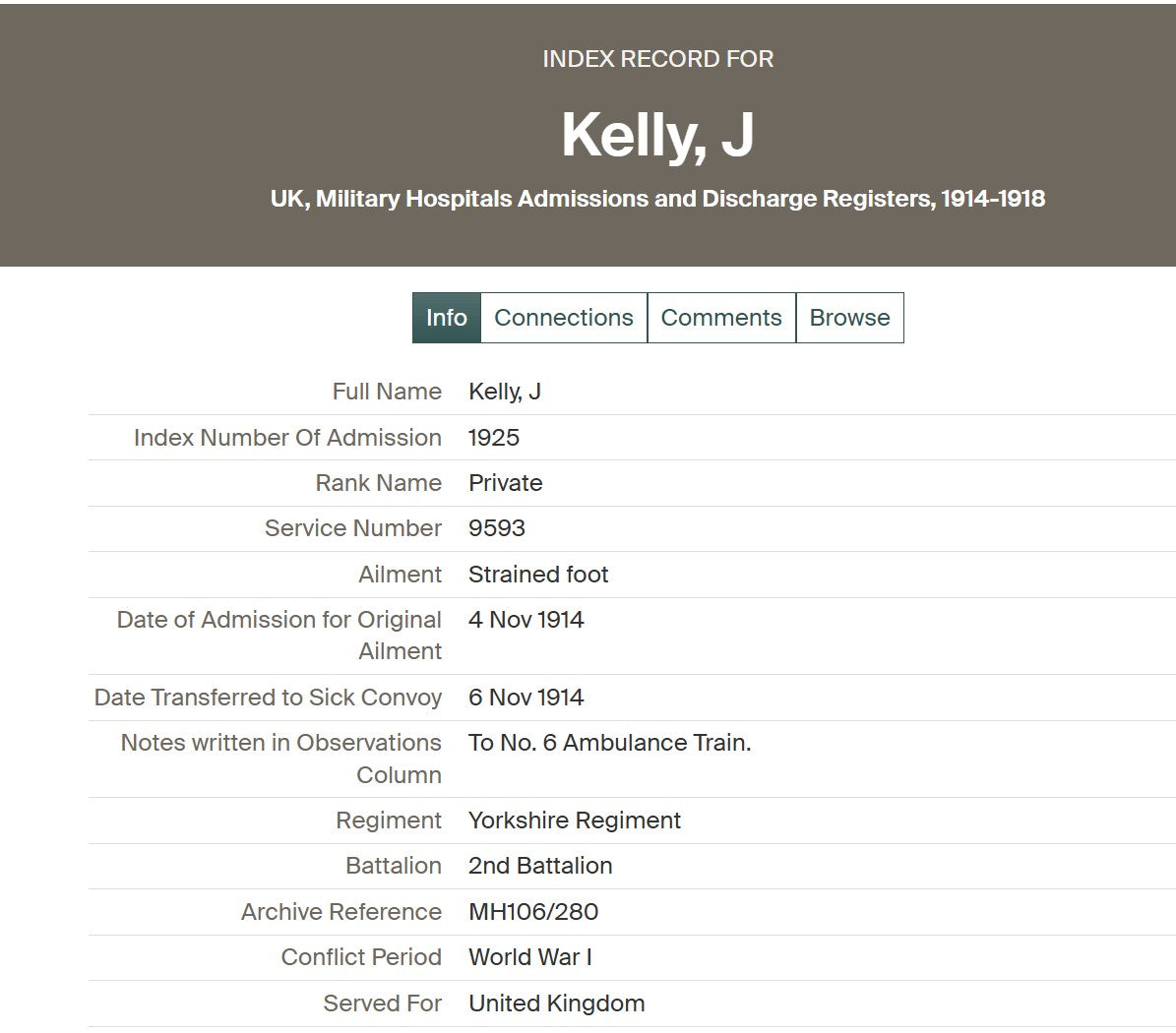The image size is (1176, 1033).
Task: Click the United Kingdom served-for value
Action: [557, 1003]
